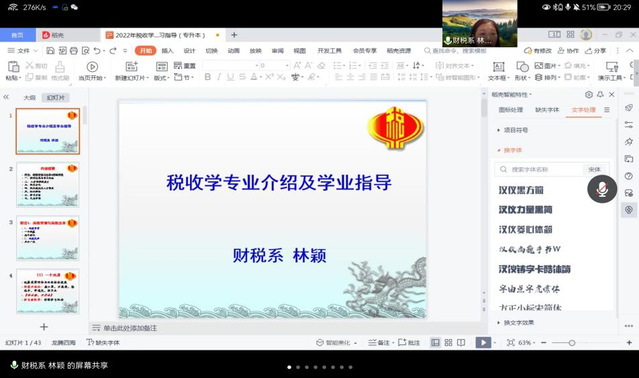The height and width of the screenshot is (378, 639).
Task: Click the save icon in quick toolbar
Action: pyautogui.click(x=51, y=51)
